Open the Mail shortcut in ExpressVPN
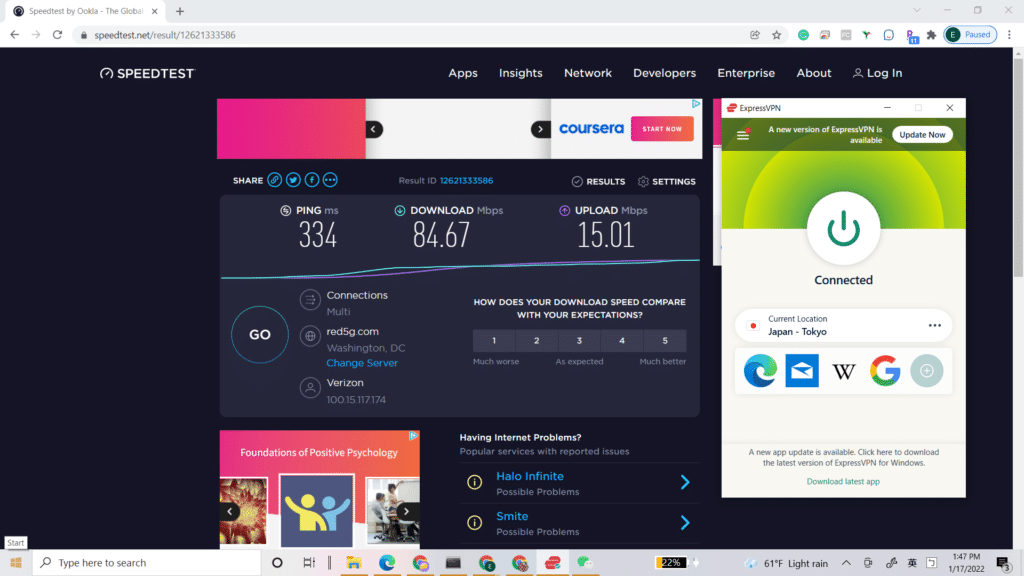1024x576 pixels. pyautogui.click(x=802, y=371)
